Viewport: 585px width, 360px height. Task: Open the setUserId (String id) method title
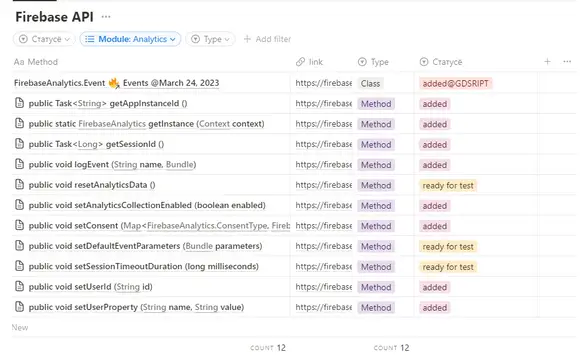(91, 287)
